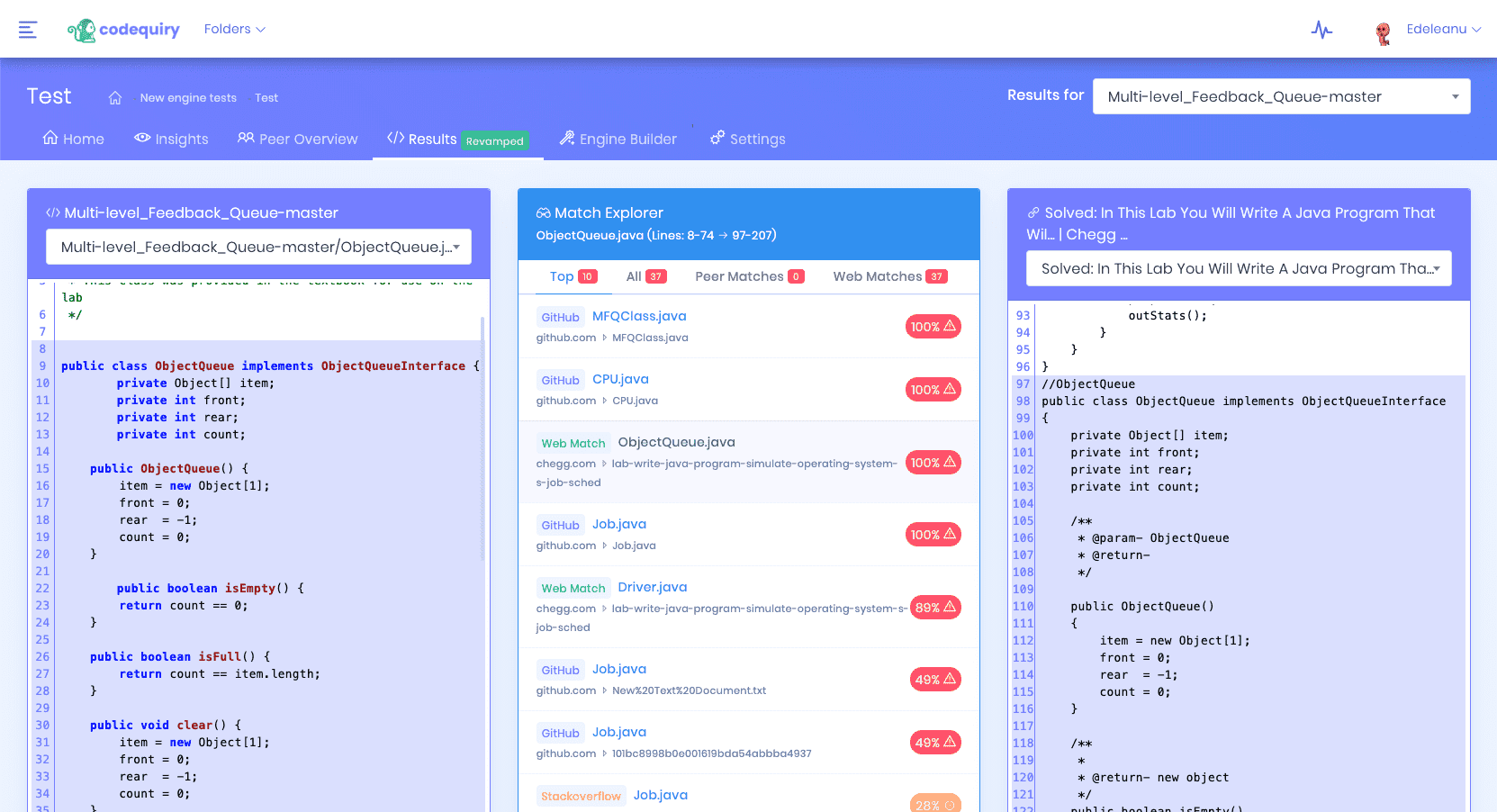Click the GitHub badge next to CPU.java

pyautogui.click(x=560, y=379)
